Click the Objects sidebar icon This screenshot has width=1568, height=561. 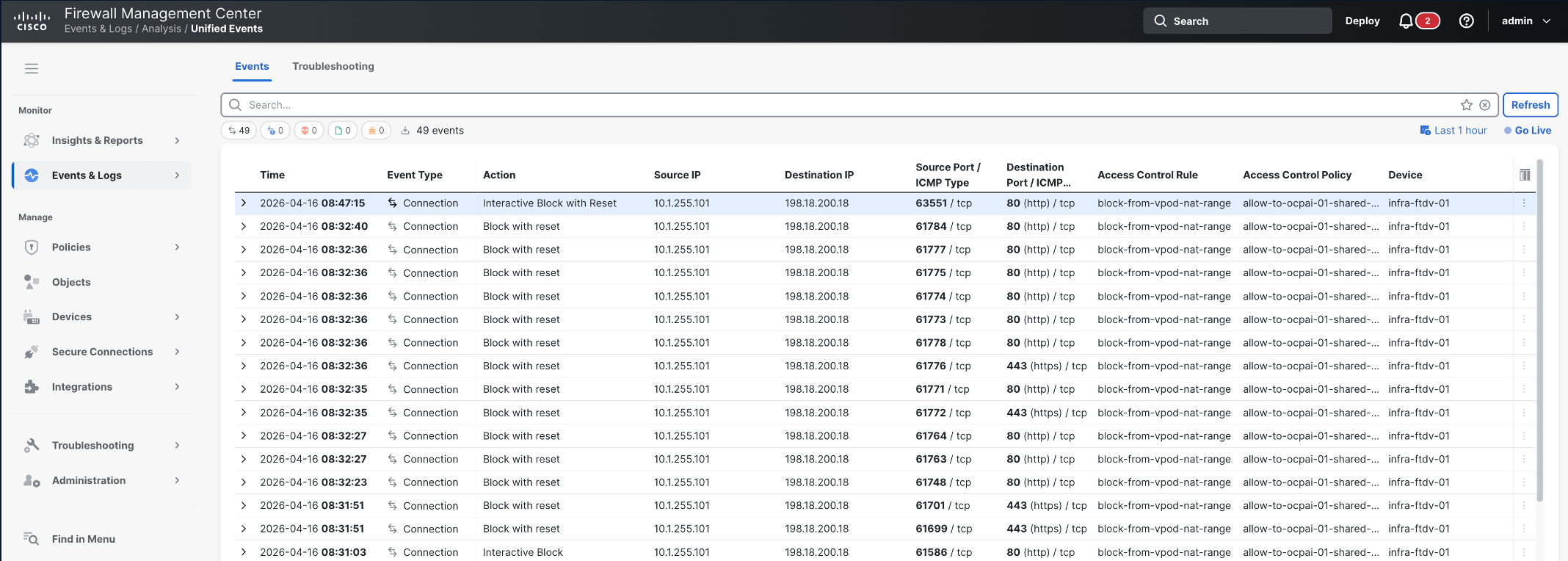click(x=32, y=282)
